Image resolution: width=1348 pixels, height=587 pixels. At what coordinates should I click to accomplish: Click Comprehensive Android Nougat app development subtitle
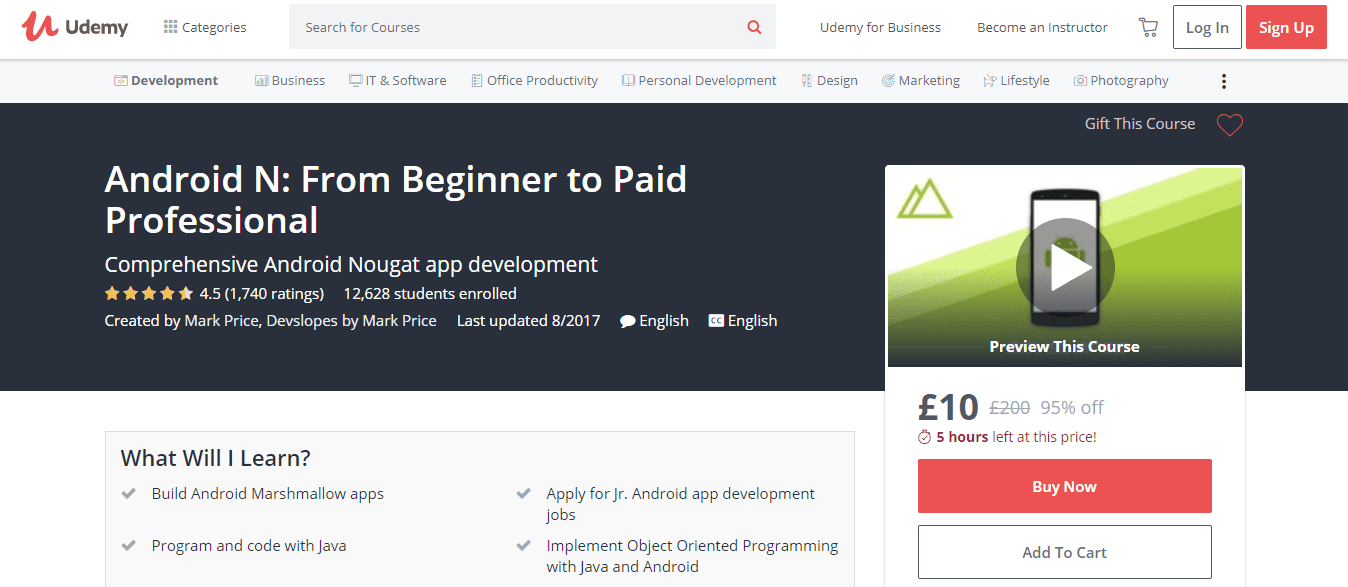tap(351, 265)
